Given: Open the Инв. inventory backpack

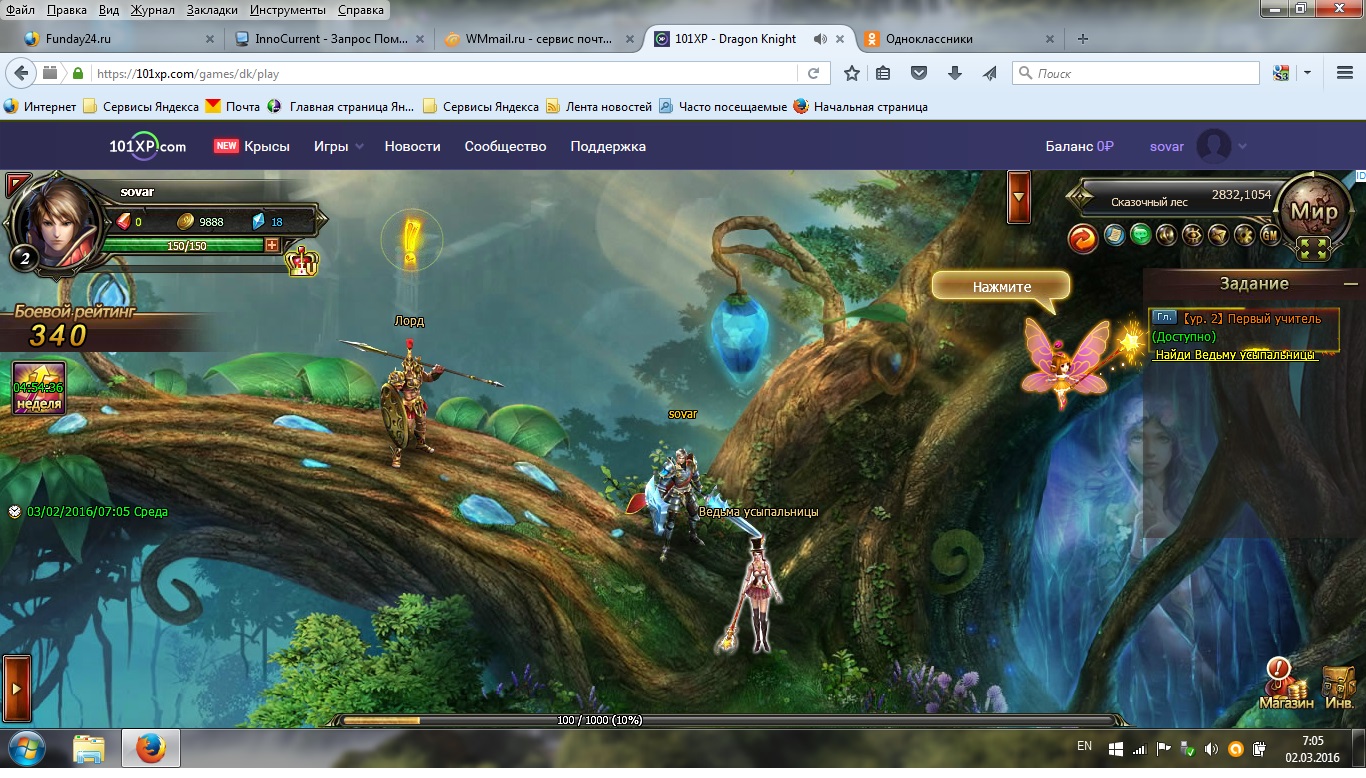Looking at the screenshot, I should pyautogui.click(x=1339, y=688).
